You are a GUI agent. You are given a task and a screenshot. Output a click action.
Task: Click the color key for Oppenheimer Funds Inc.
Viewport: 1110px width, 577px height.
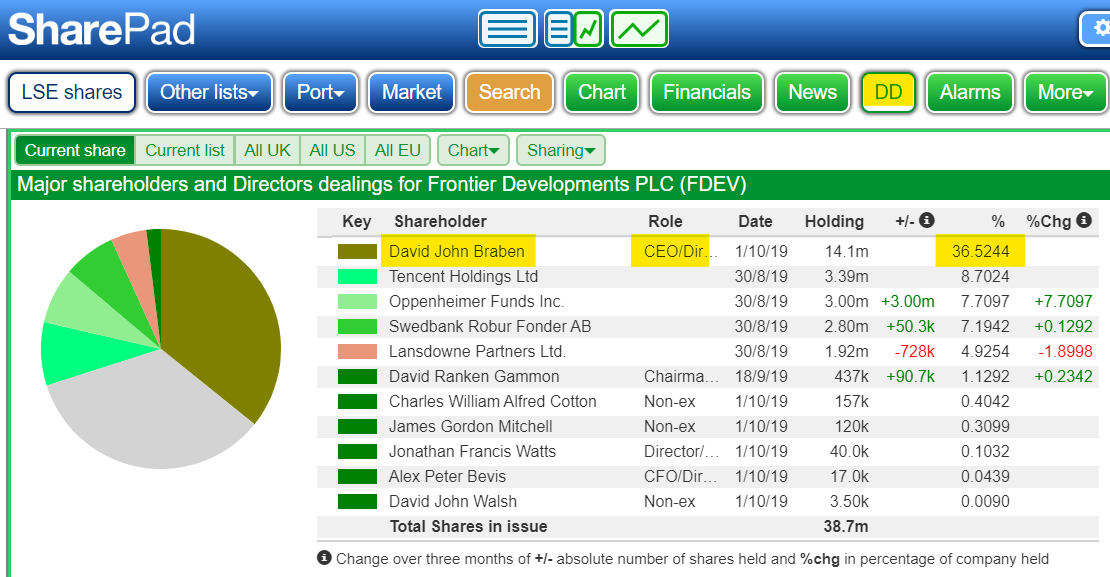click(x=357, y=302)
